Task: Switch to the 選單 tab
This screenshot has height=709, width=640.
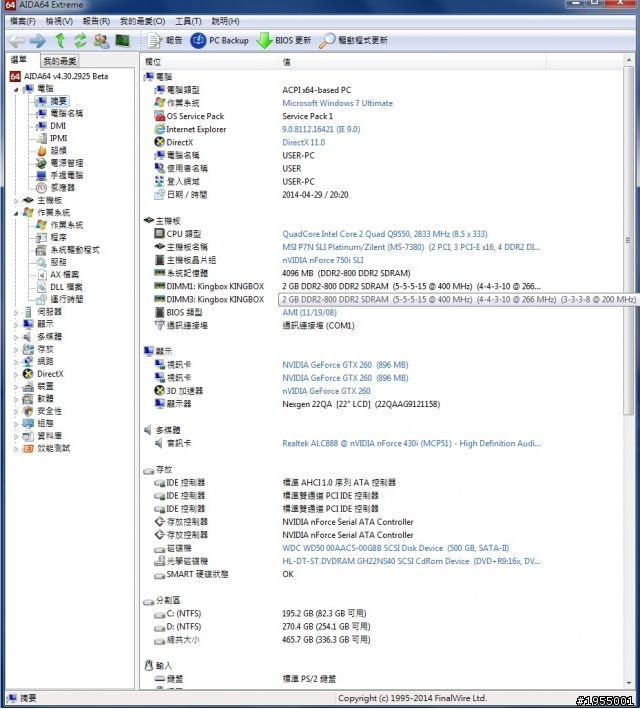Action: (19, 60)
